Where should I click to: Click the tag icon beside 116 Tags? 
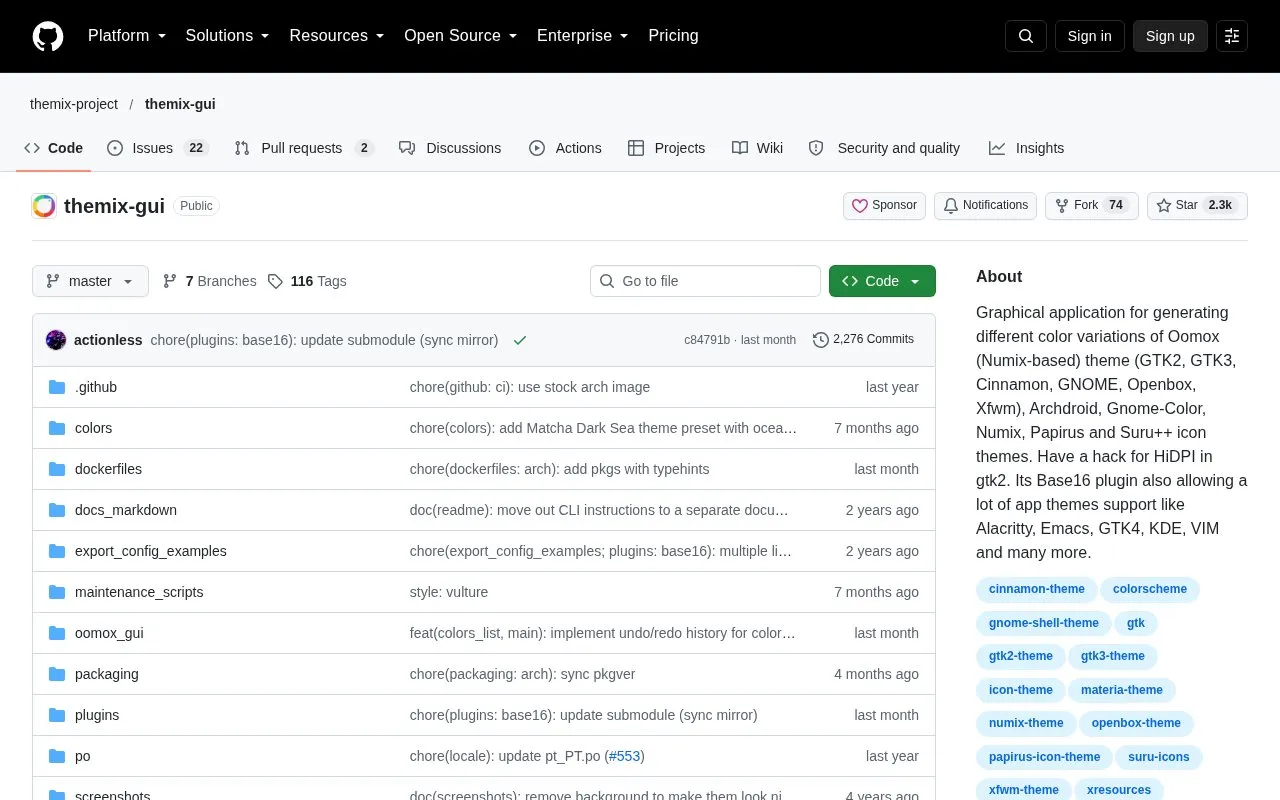coord(275,281)
